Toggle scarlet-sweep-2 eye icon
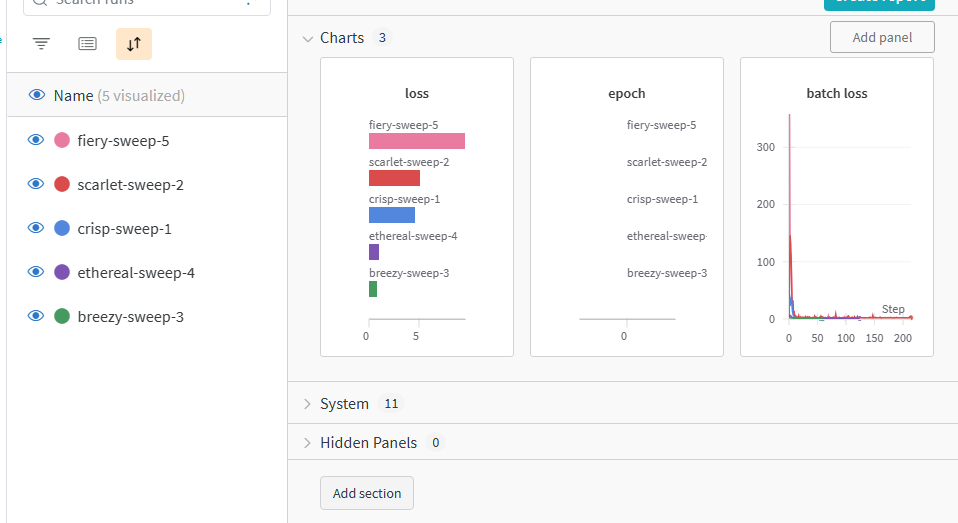 pyautogui.click(x=36, y=185)
